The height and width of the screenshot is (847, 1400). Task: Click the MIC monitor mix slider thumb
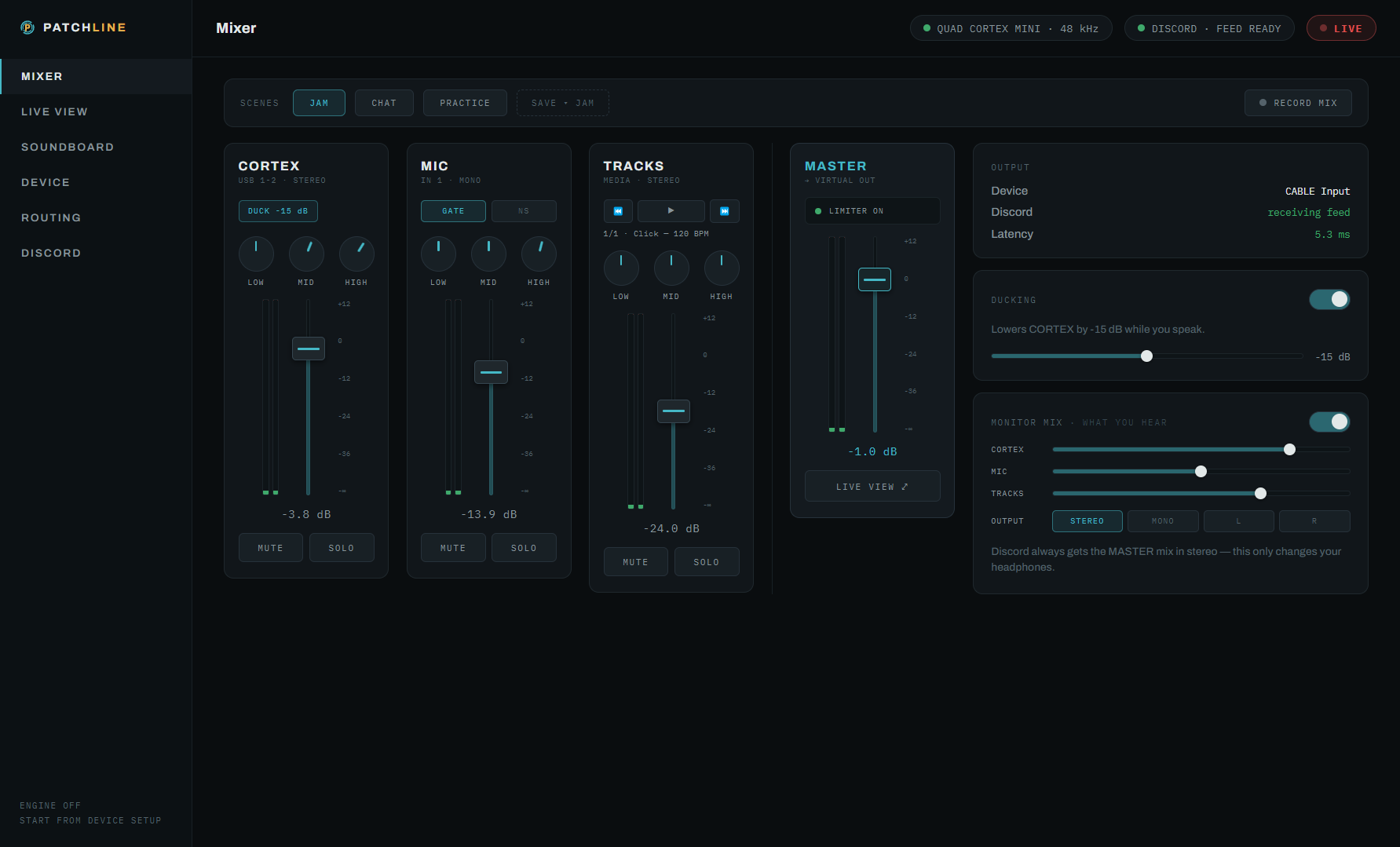[x=1201, y=472]
